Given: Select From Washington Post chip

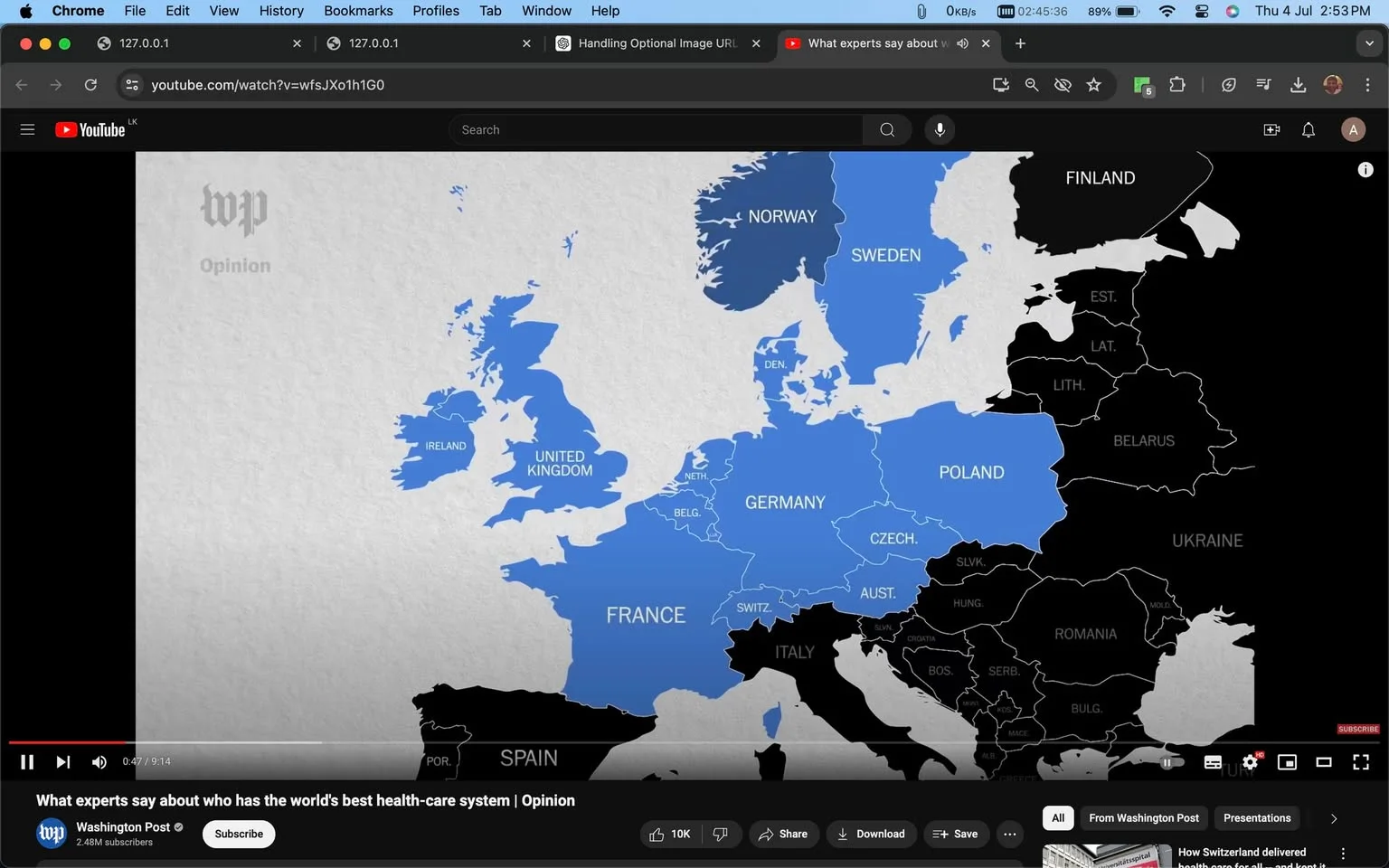Looking at the screenshot, I should tap(1143, 818).
